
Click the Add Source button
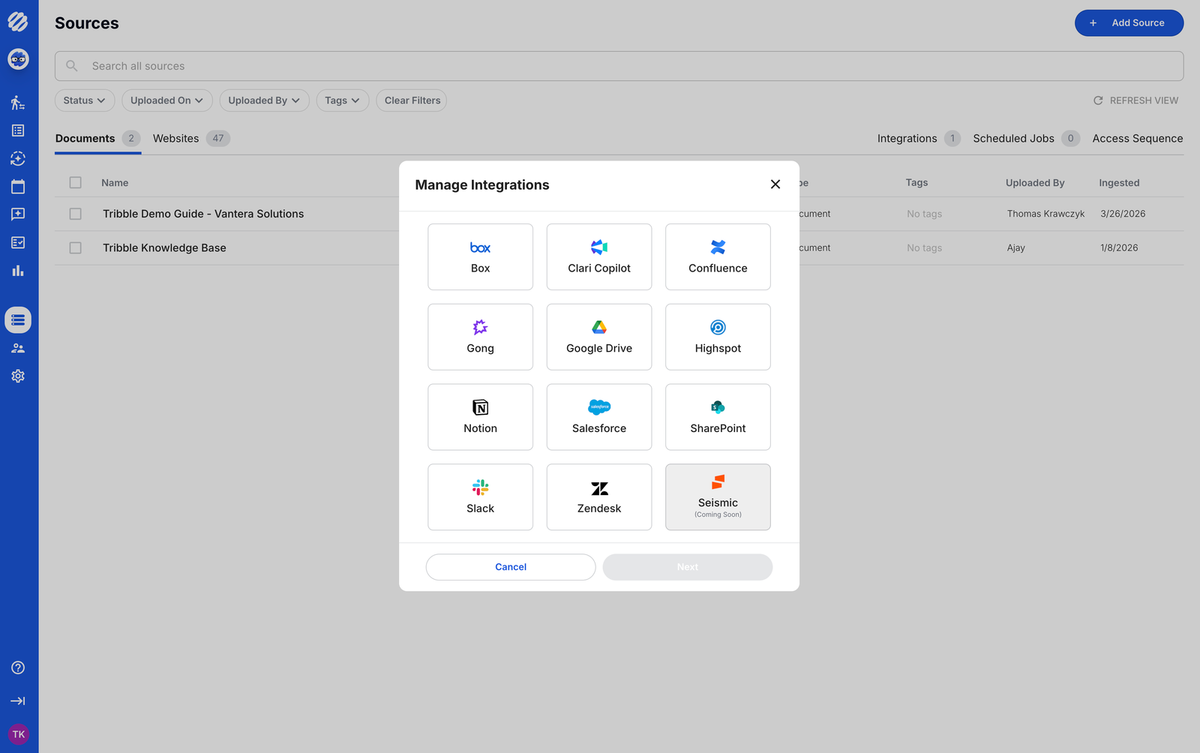coord(1129,23)
